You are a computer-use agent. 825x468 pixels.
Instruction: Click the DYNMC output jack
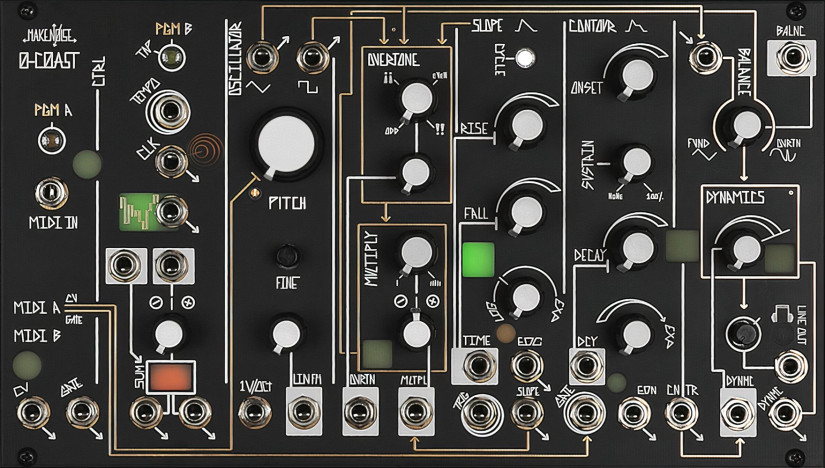[x=785, y=414]
